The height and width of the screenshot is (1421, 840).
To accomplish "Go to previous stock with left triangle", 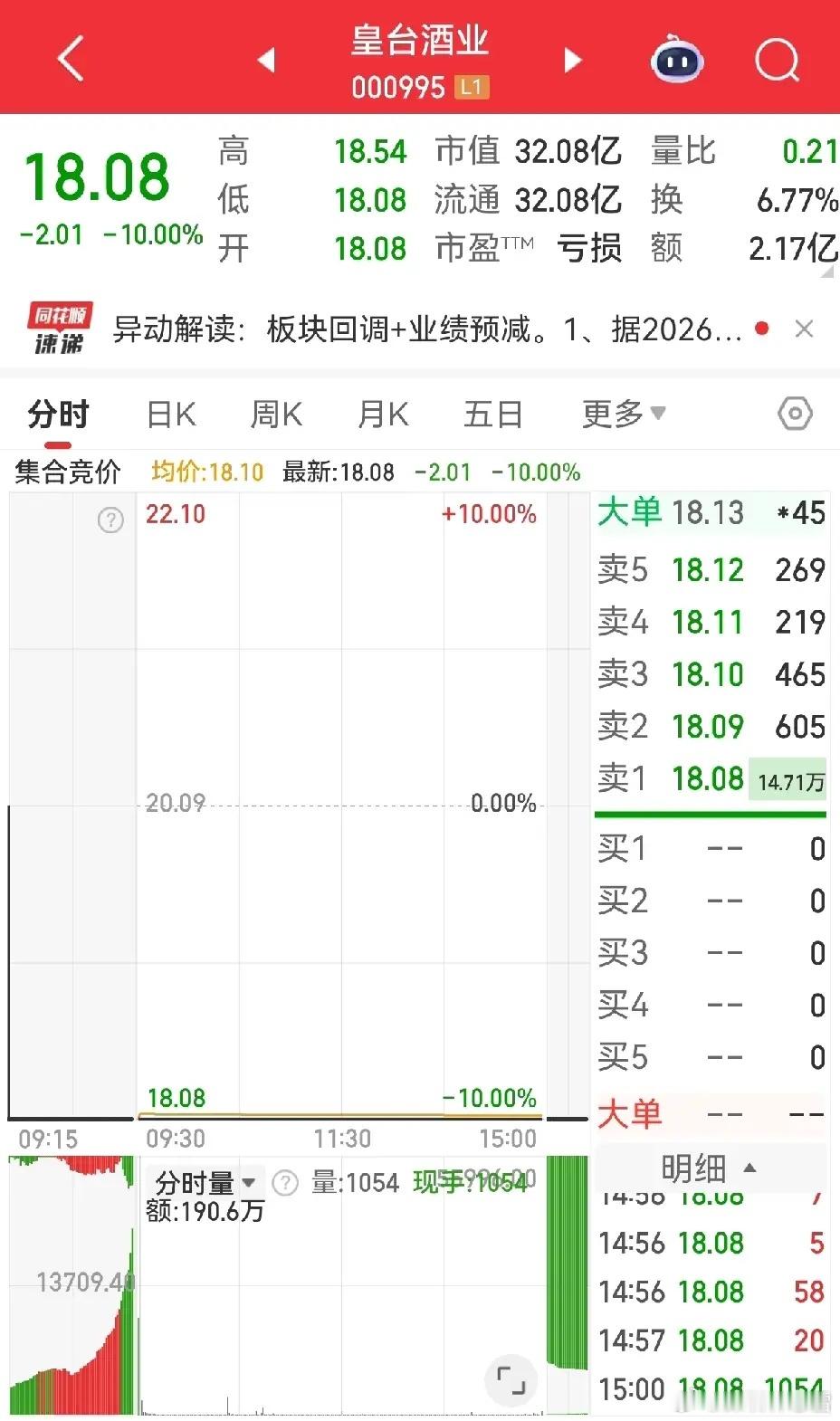I will [266, 61].
